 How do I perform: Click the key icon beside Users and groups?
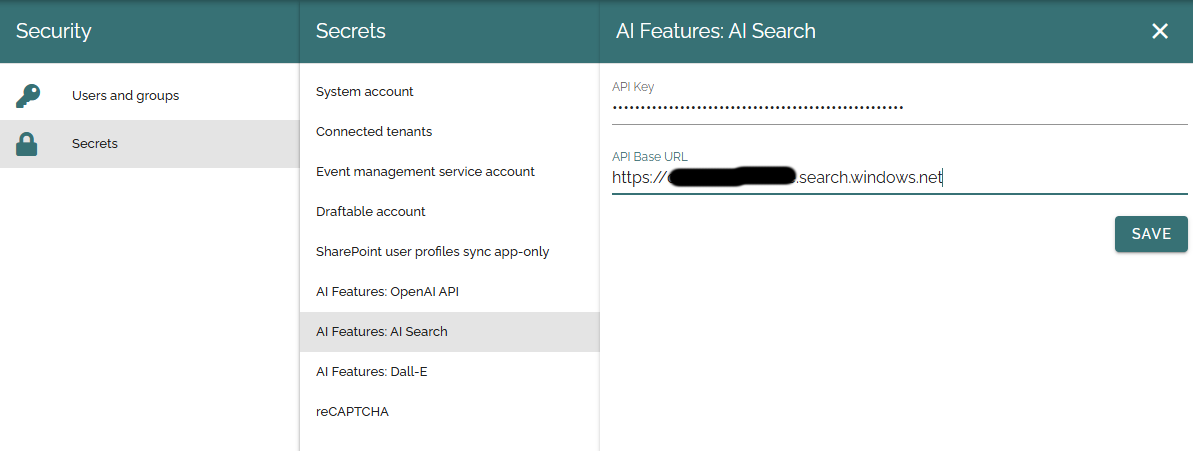tap(27, 96)
